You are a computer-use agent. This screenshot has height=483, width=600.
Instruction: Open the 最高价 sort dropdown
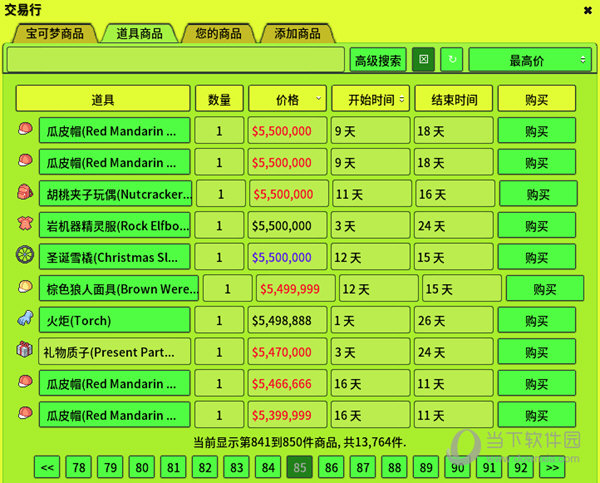(530, 60)
